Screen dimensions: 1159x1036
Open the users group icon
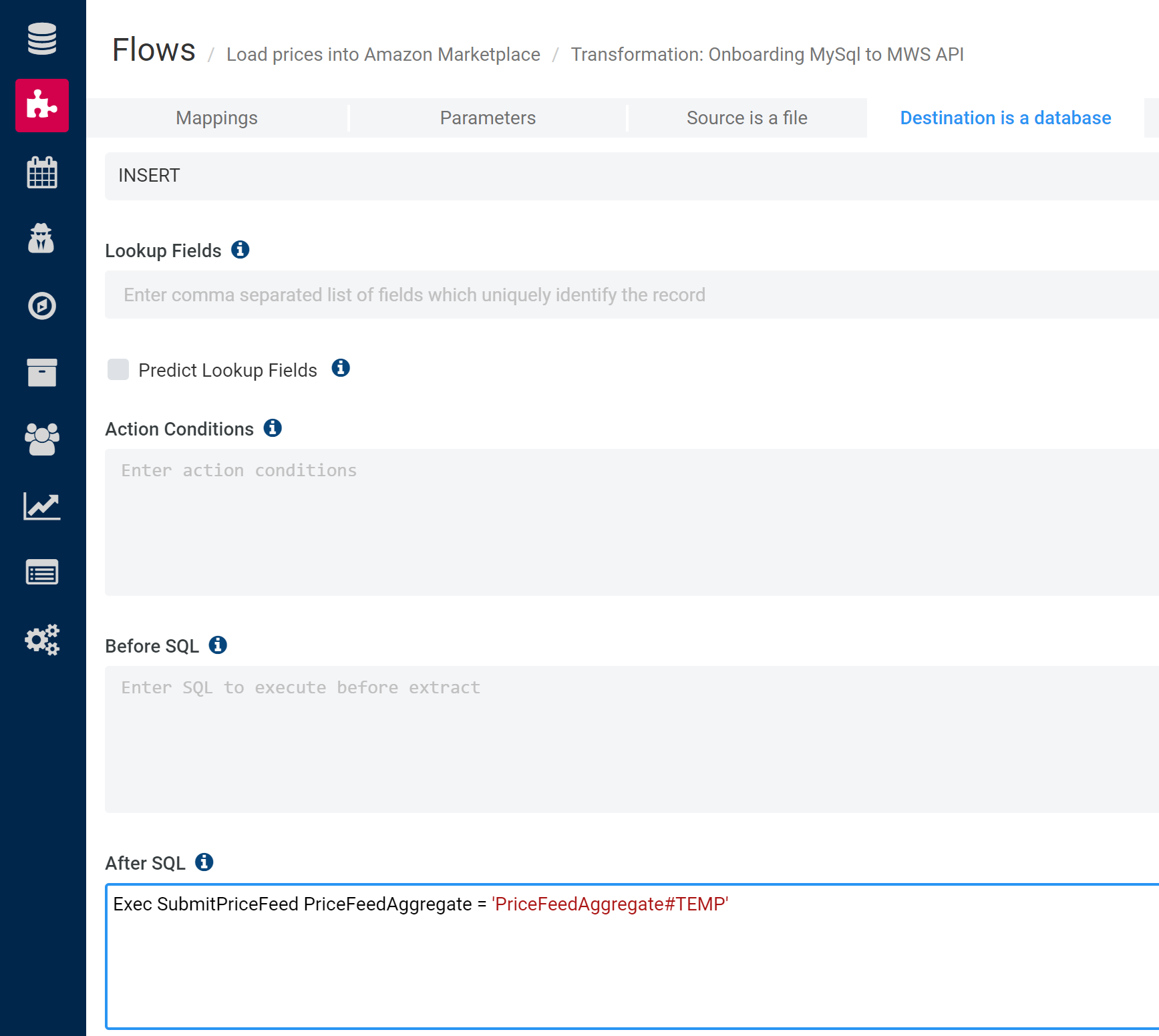(42, 440)
